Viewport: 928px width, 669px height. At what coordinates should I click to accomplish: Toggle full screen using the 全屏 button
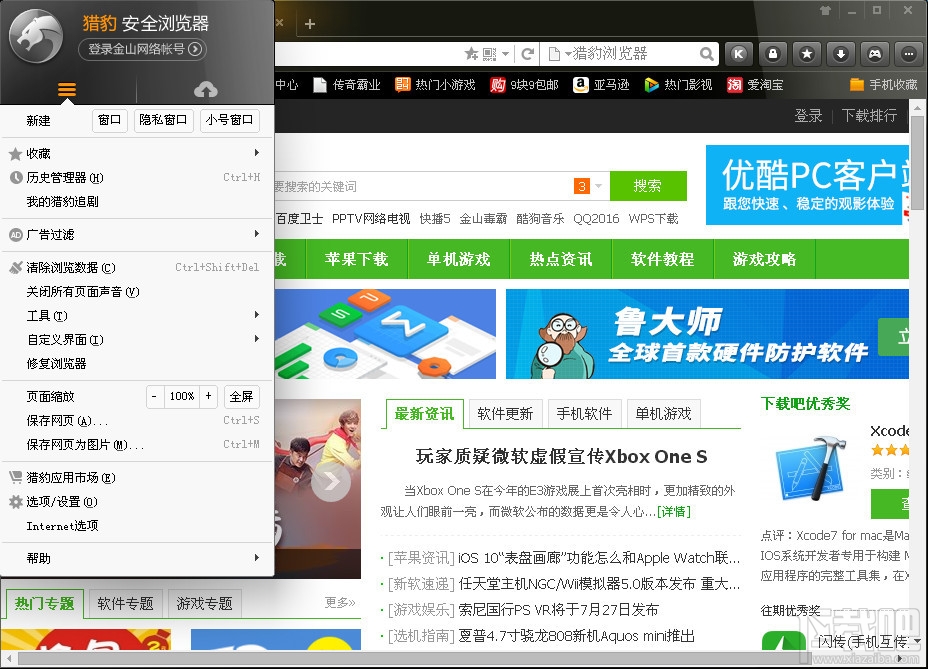(240, 396)
